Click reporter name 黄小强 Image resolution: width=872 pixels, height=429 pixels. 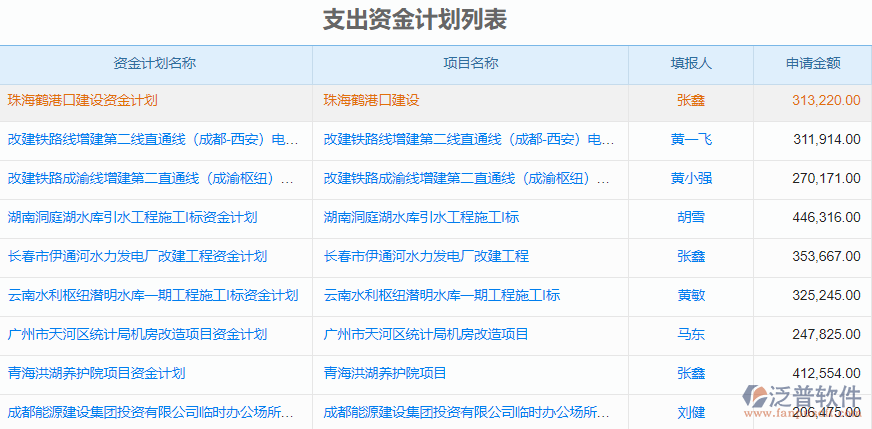[690, 178]
